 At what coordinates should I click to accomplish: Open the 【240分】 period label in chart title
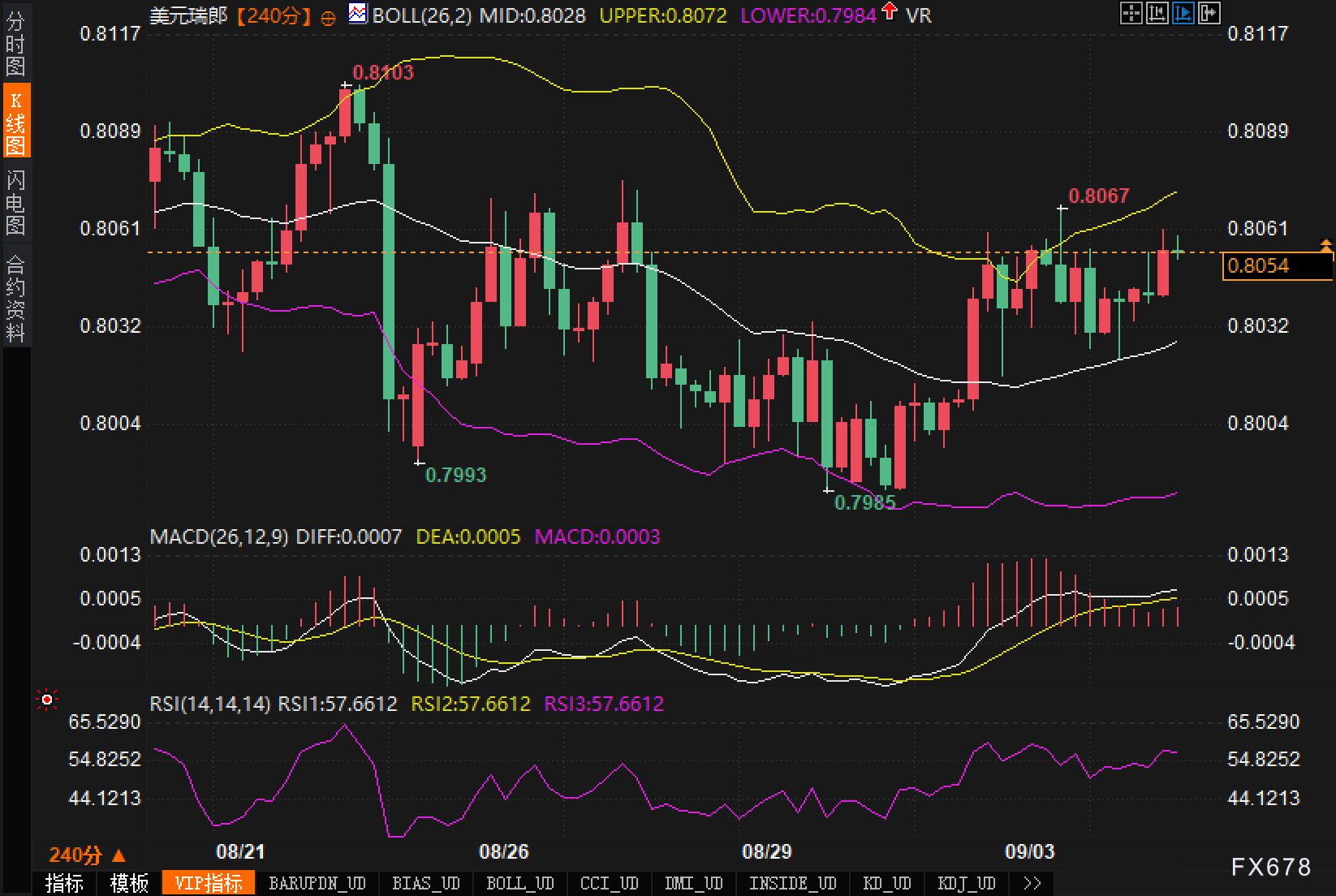[x=275, y=15]
